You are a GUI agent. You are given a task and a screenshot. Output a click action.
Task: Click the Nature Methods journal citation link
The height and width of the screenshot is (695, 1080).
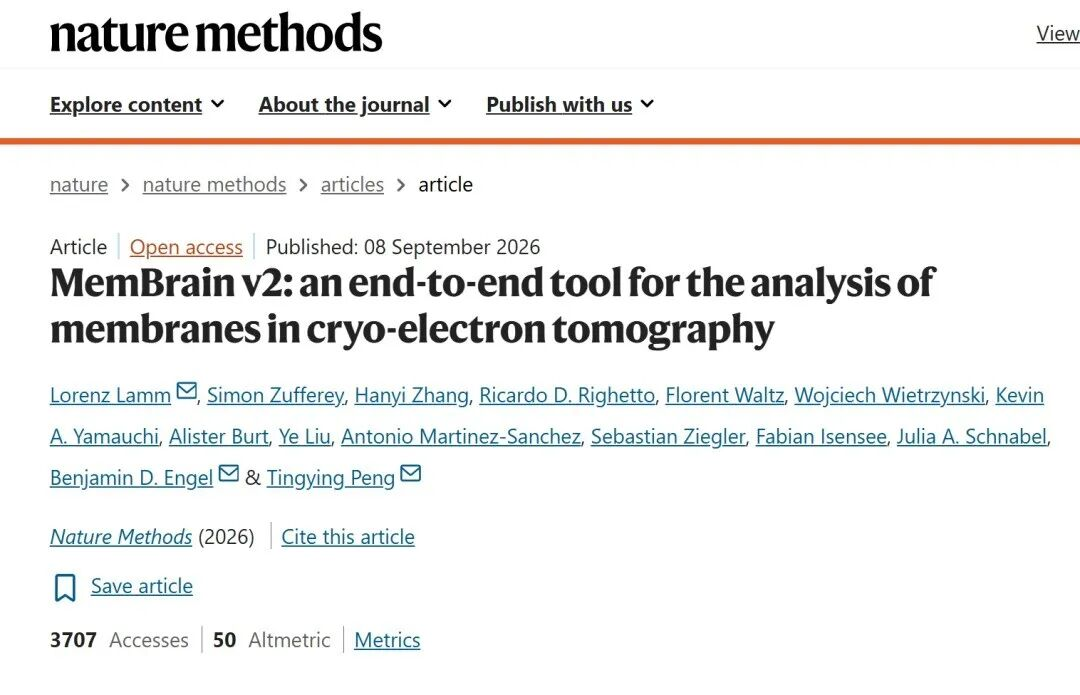(x=121, y=537)
